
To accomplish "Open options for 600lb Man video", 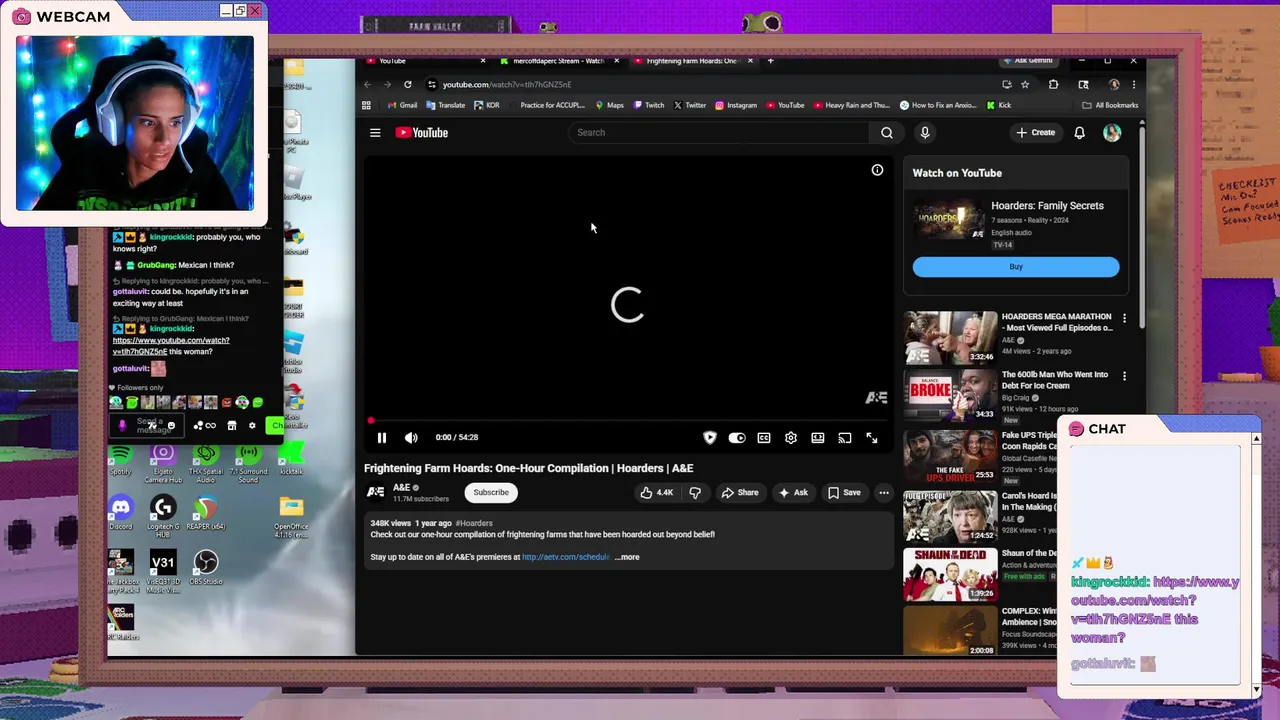I will 1124,377.
